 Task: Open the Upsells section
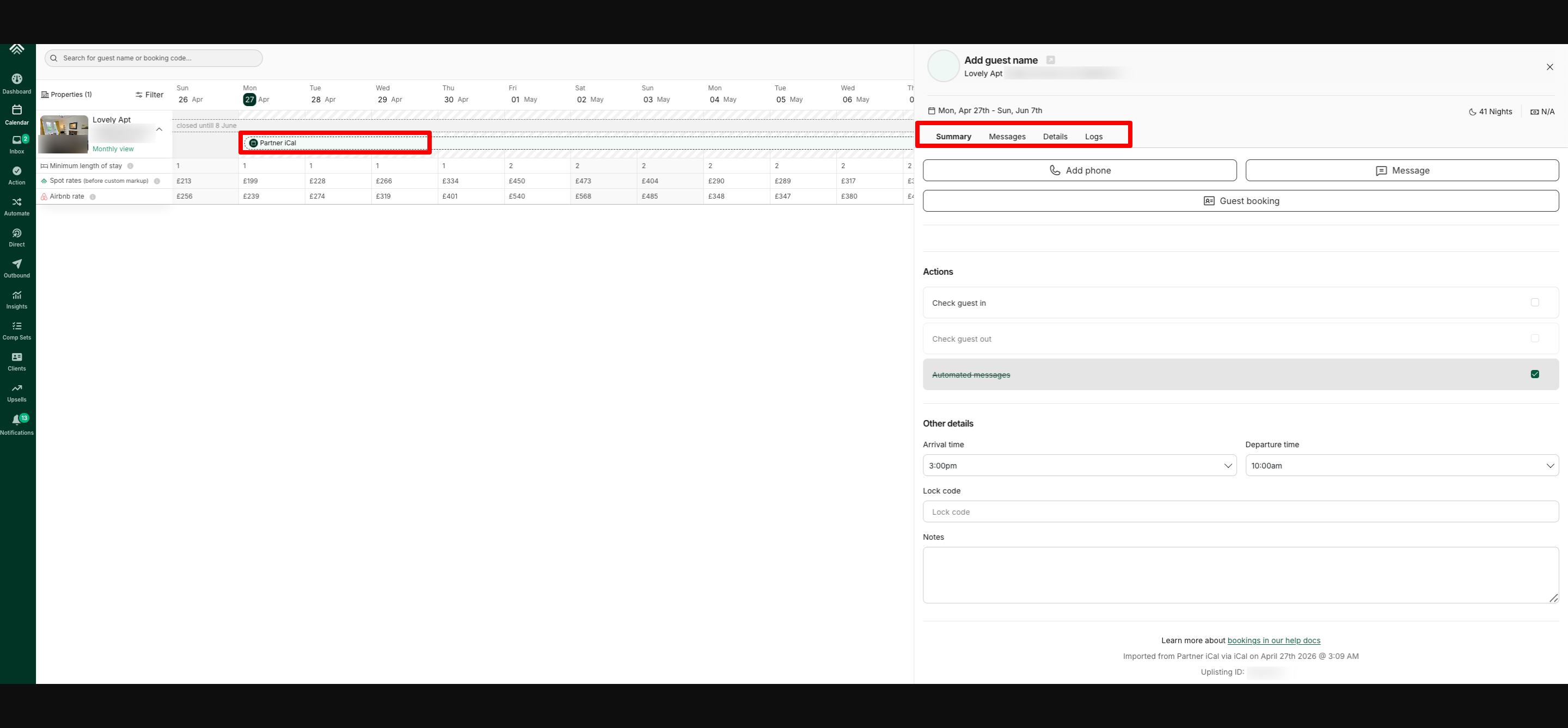pos(16,392)
